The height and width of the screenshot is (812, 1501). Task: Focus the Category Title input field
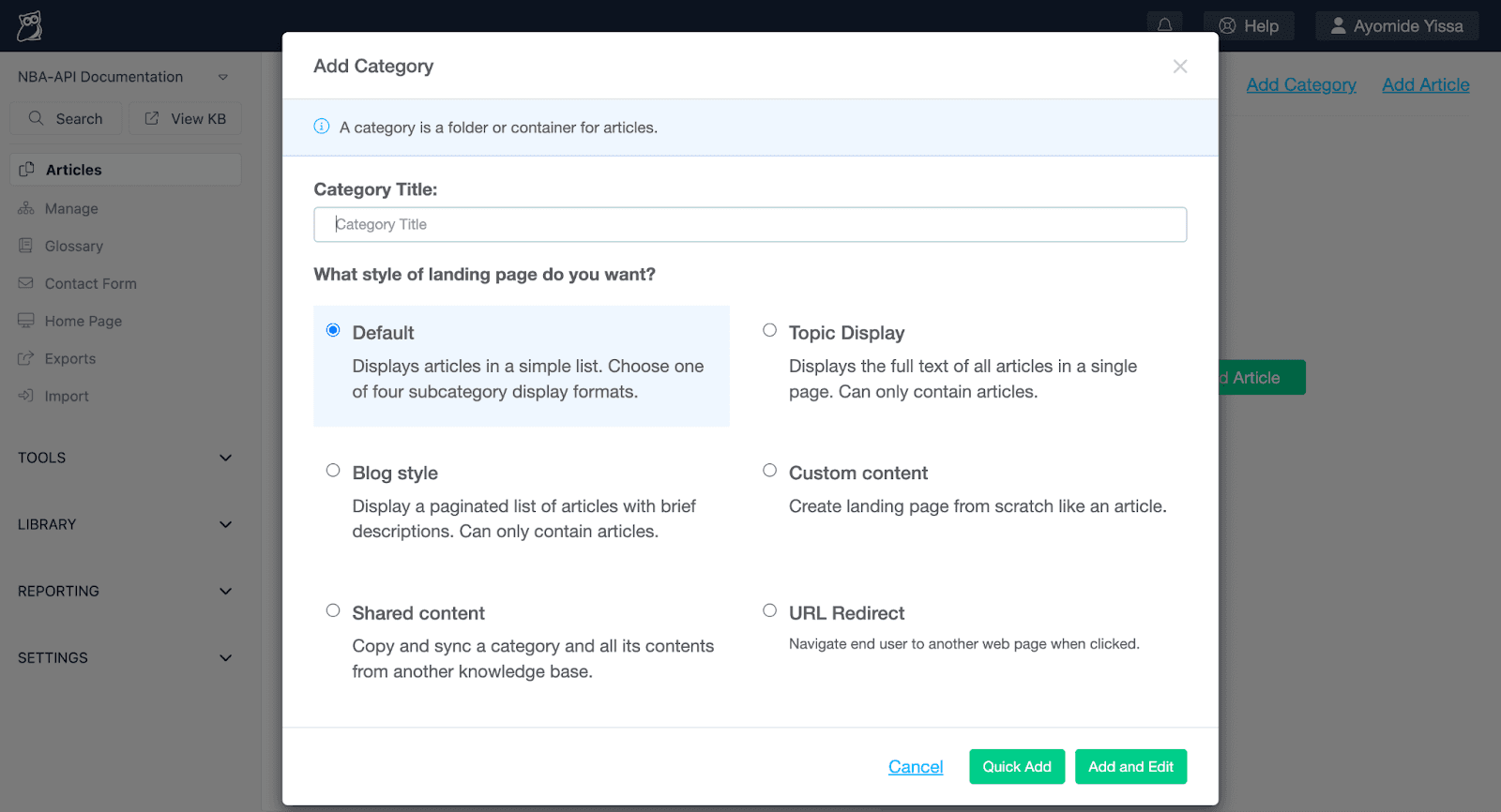(x=750, y=225)
